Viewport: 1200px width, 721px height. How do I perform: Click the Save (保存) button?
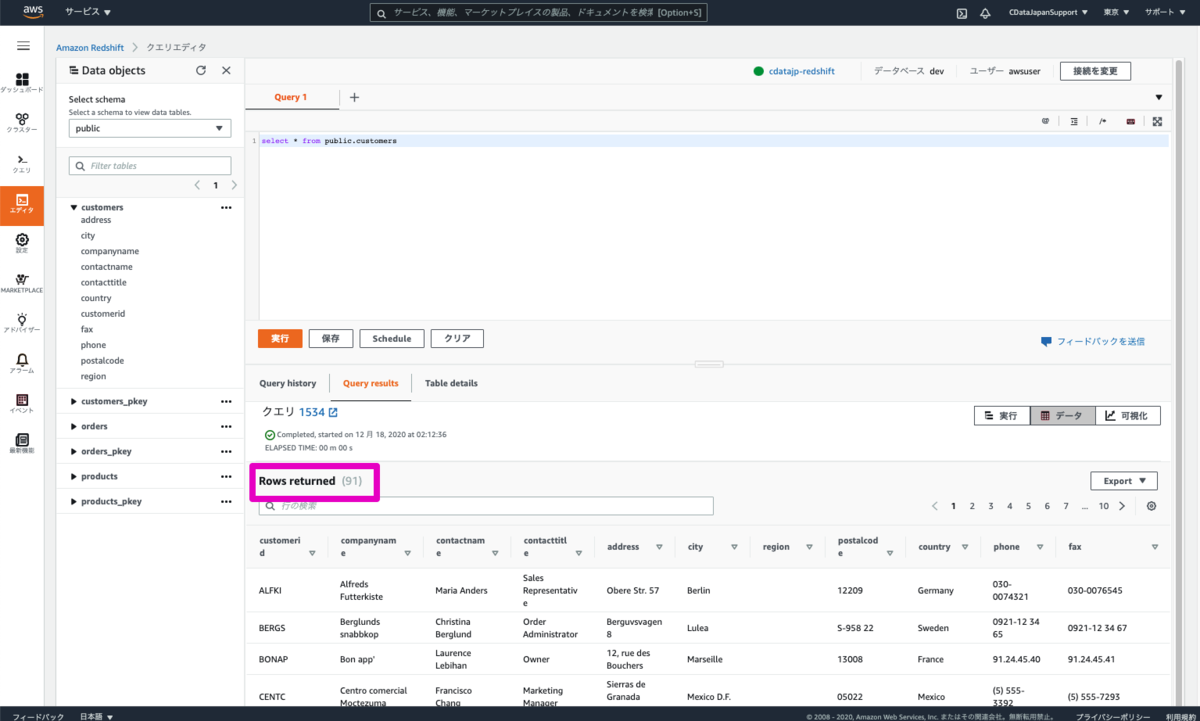tap(331, 339)
